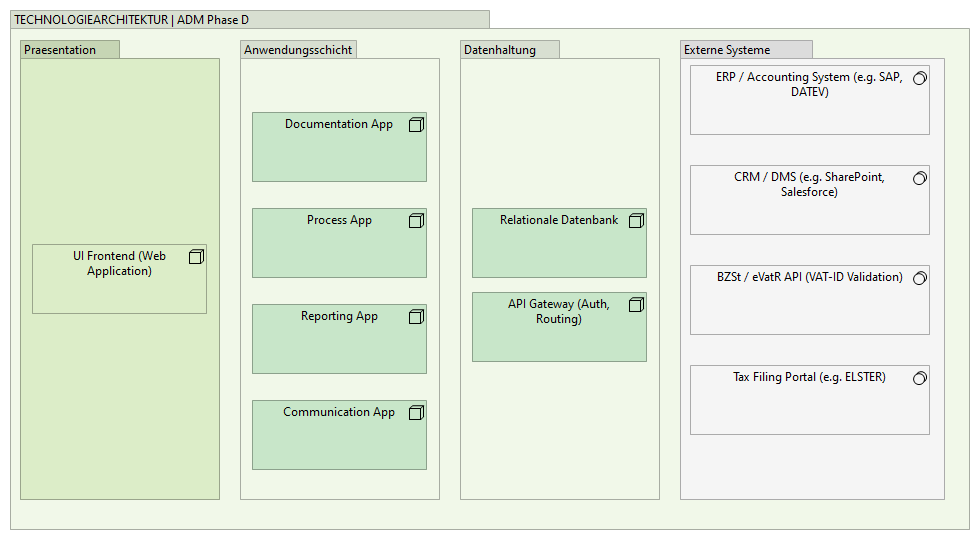The image size is (980, 540).
Task: Select the Anwendungsschicht group label
Action: click(298, 50)
